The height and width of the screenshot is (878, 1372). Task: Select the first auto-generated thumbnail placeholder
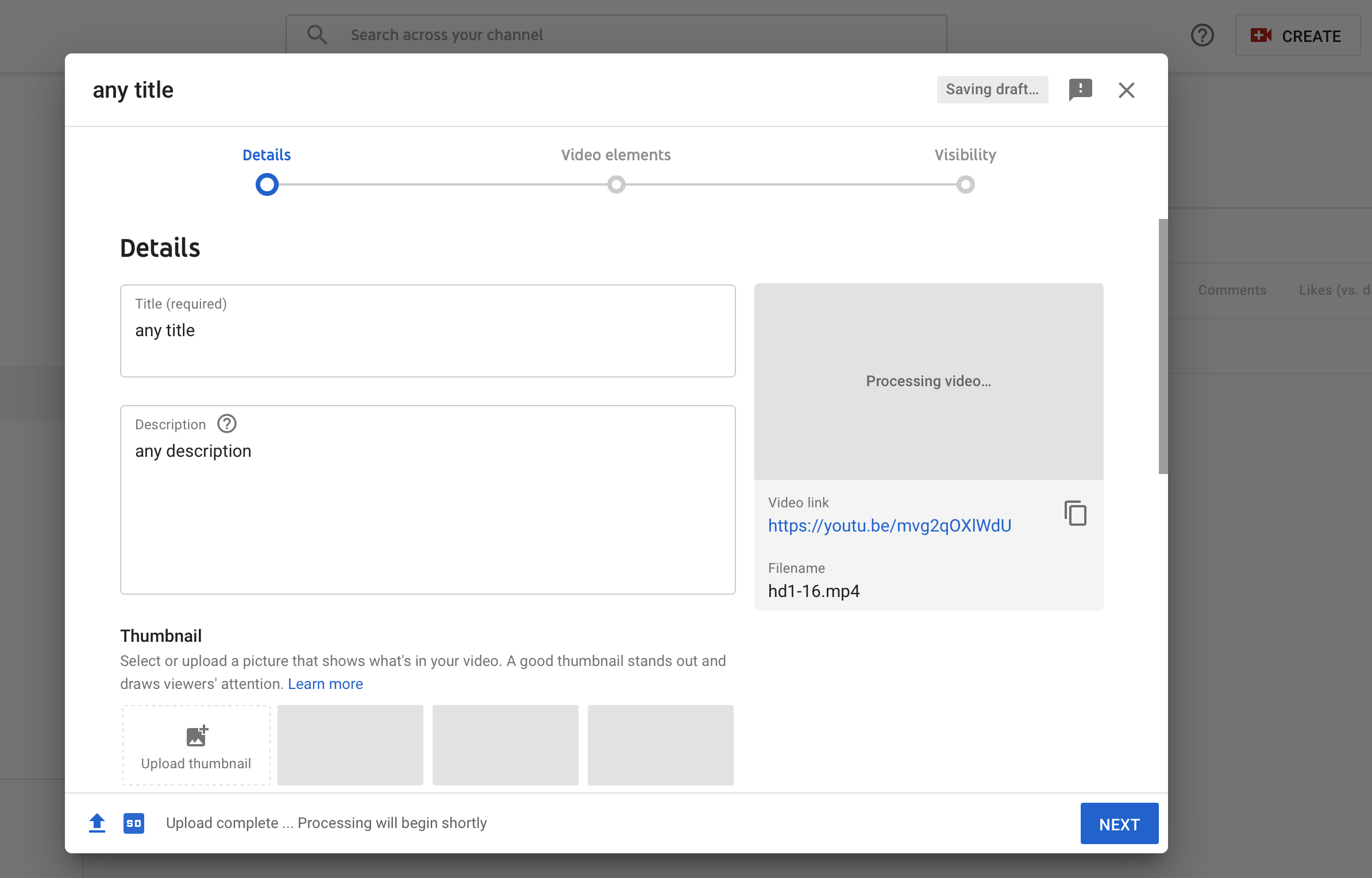(350, 745)
